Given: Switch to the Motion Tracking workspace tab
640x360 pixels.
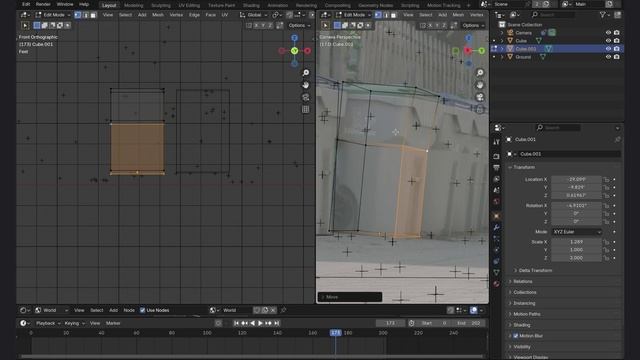Looking at the screenshot, I should 443,5.
